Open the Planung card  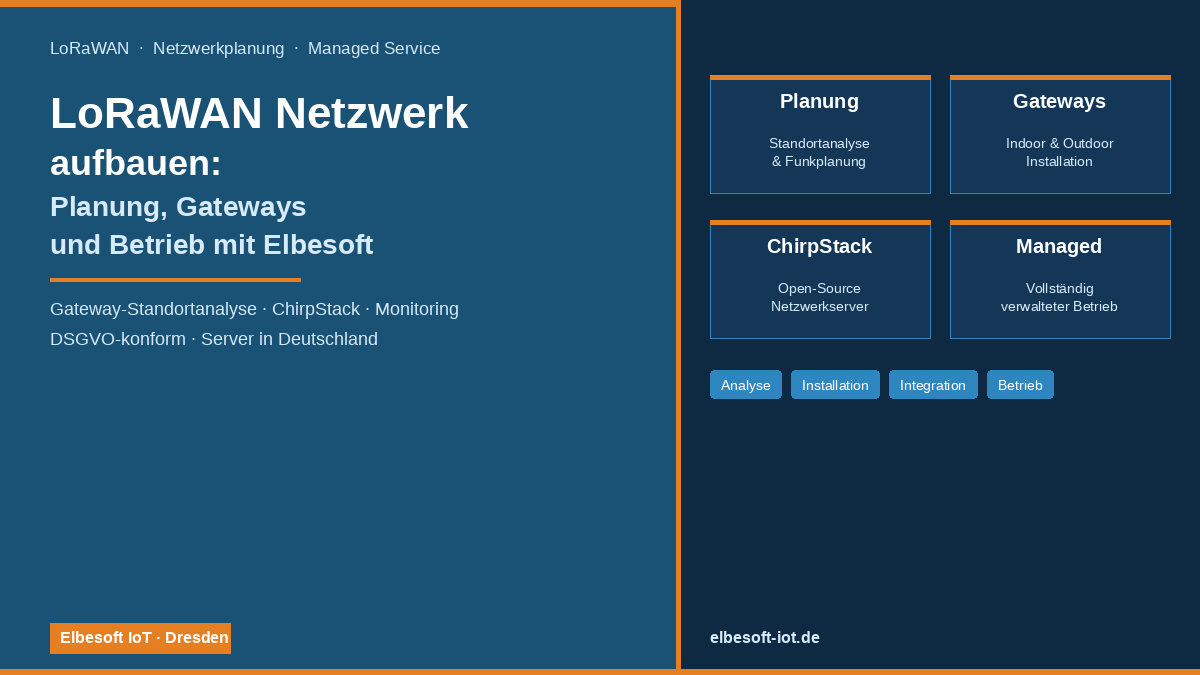coord(820,134)
